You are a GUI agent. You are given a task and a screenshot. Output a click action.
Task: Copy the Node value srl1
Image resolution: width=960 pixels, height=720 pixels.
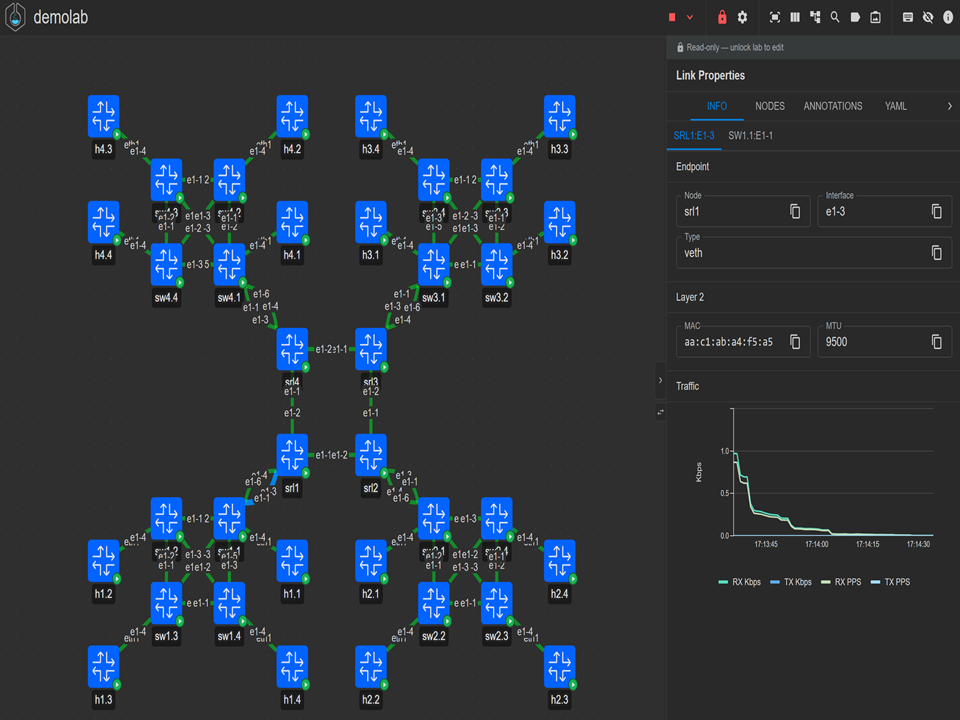pos(795,211)
